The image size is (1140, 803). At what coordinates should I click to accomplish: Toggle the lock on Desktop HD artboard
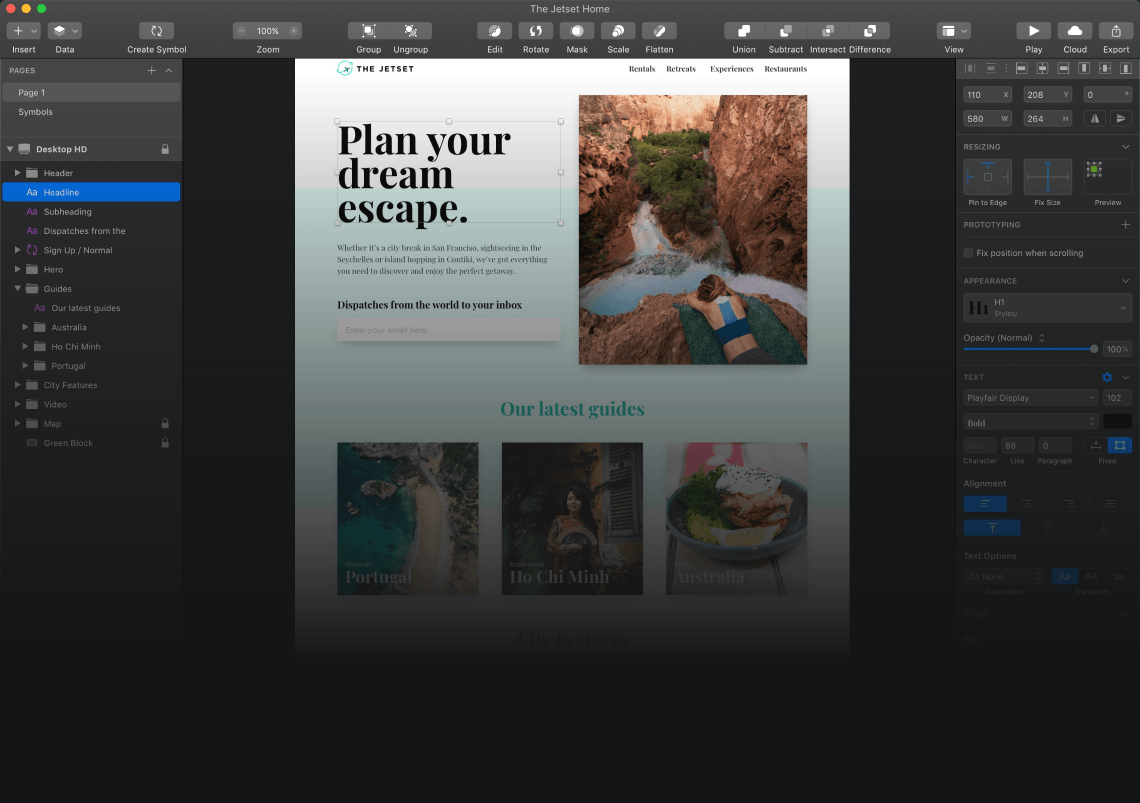click(165, 149)
